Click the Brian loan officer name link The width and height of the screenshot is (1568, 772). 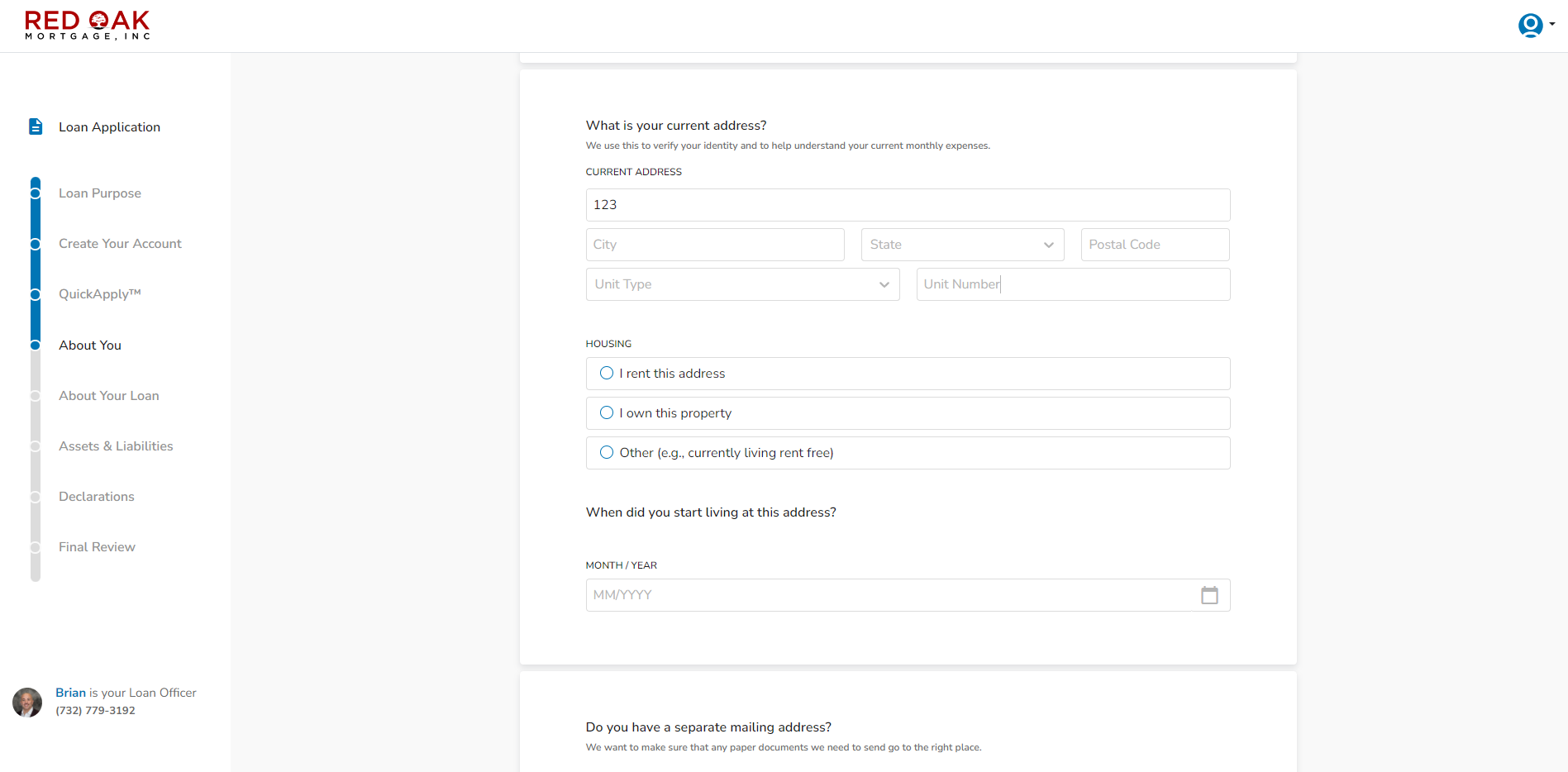point(70,693)
